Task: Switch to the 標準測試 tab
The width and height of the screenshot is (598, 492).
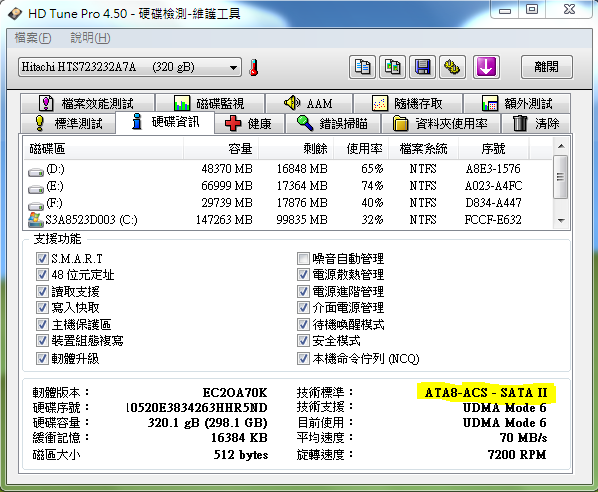Action: click(68, 123)
